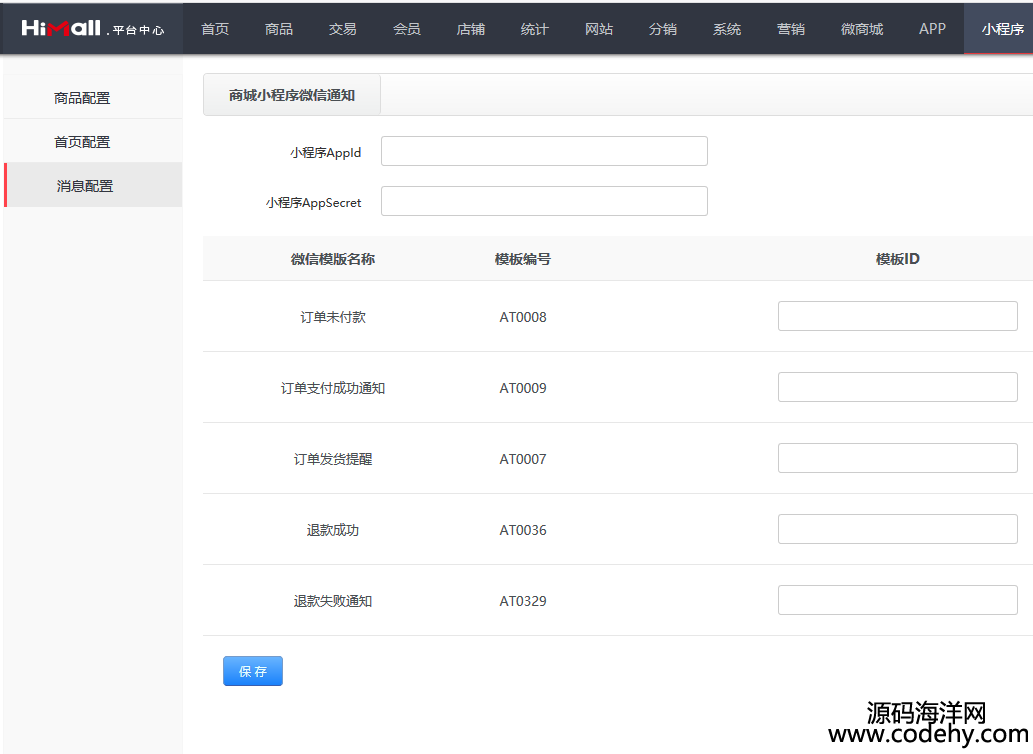This screenshot has height=754, width=1033.
Task: Click template ID field for 订单未付款
Action: [x=897, y=316]
